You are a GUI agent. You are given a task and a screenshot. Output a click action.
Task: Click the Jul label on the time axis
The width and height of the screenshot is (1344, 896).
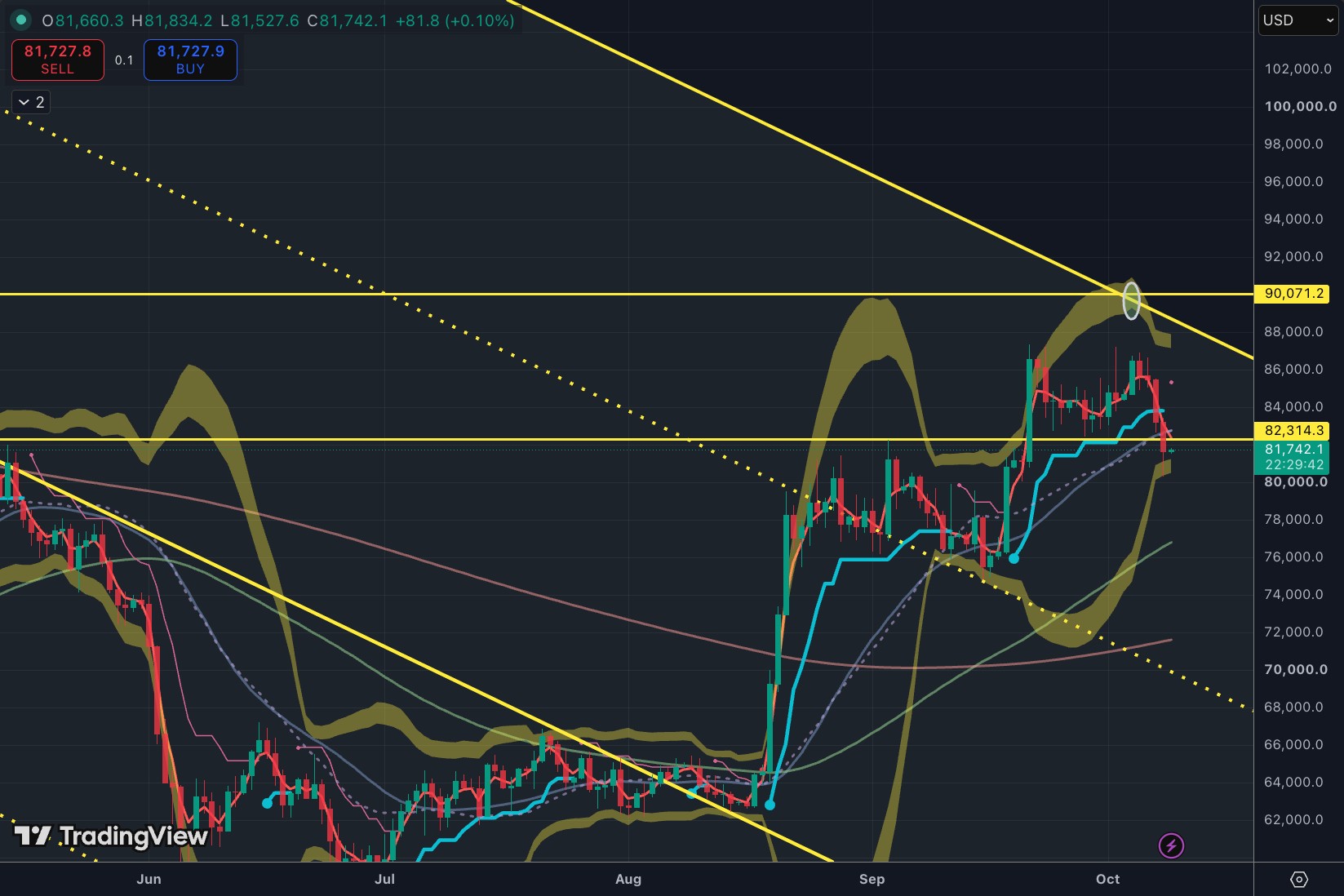(384, 879)
